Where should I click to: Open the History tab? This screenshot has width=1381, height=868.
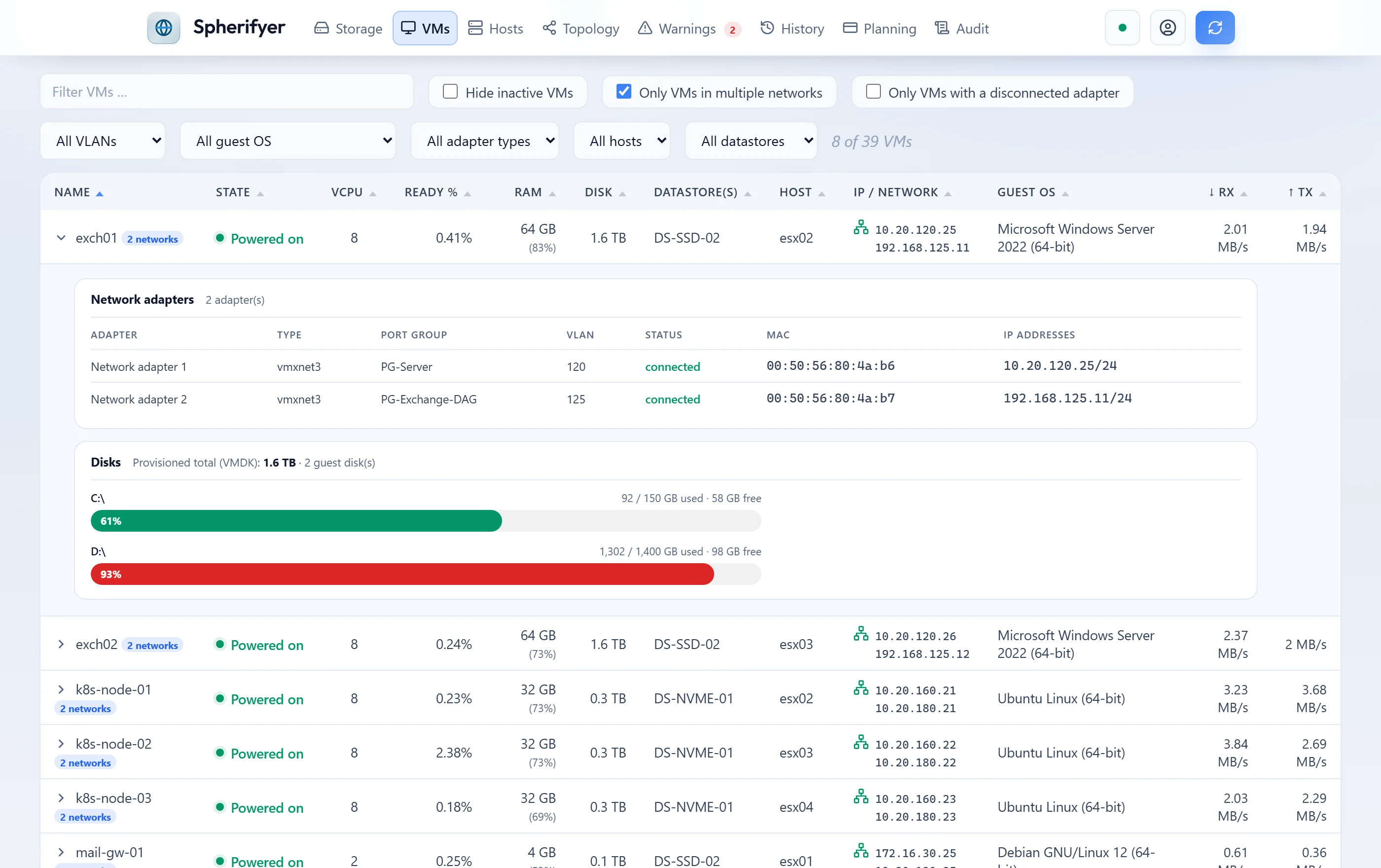792,28
